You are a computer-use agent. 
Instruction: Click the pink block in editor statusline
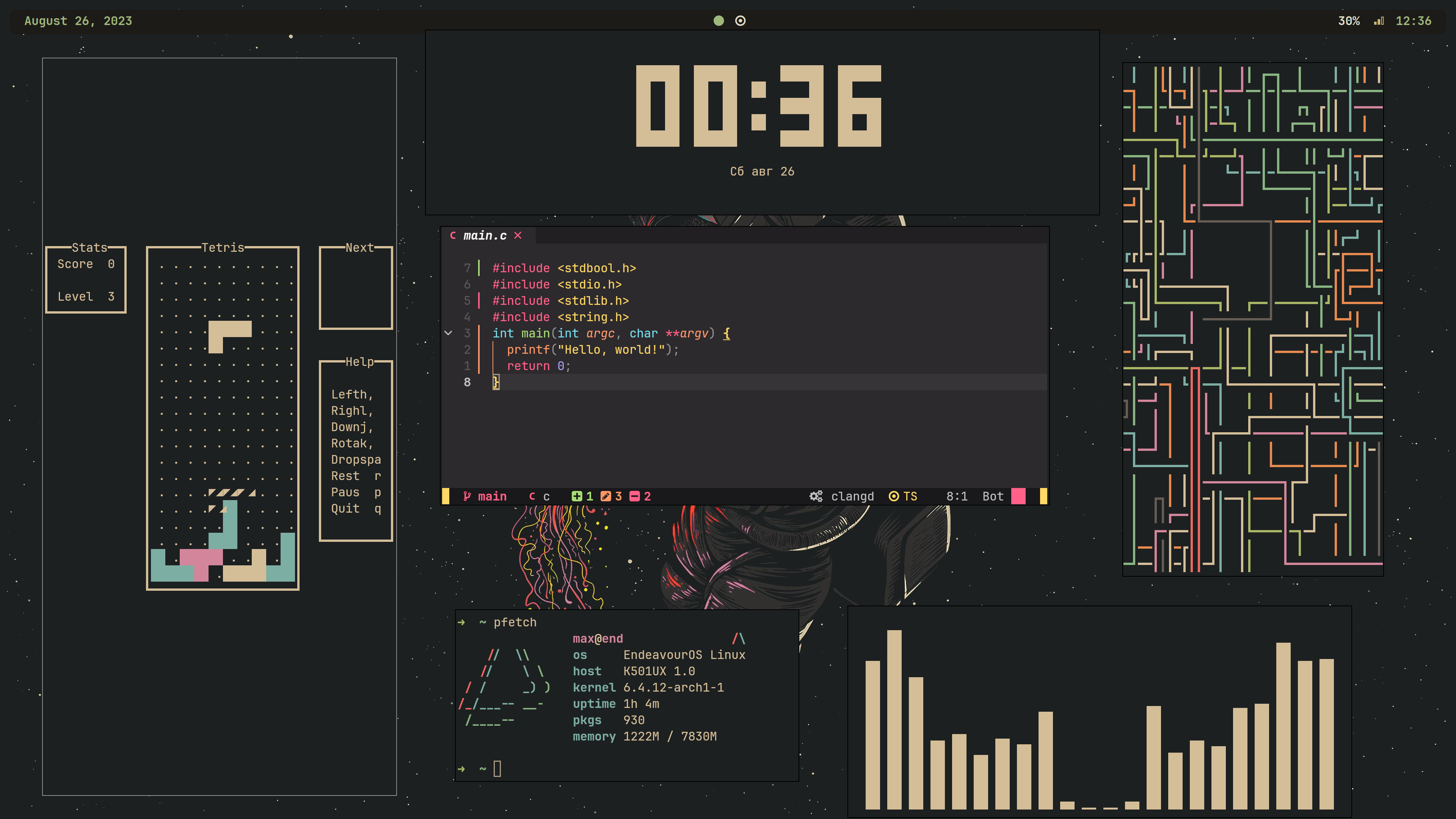coord(1018,496)
